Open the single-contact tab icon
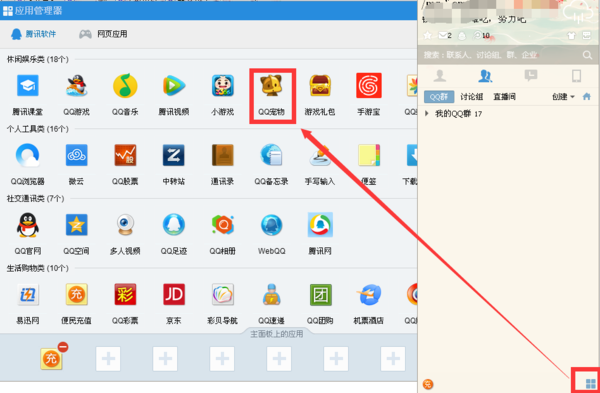Screen dimensions: 600x393 [x=440, y=76]
